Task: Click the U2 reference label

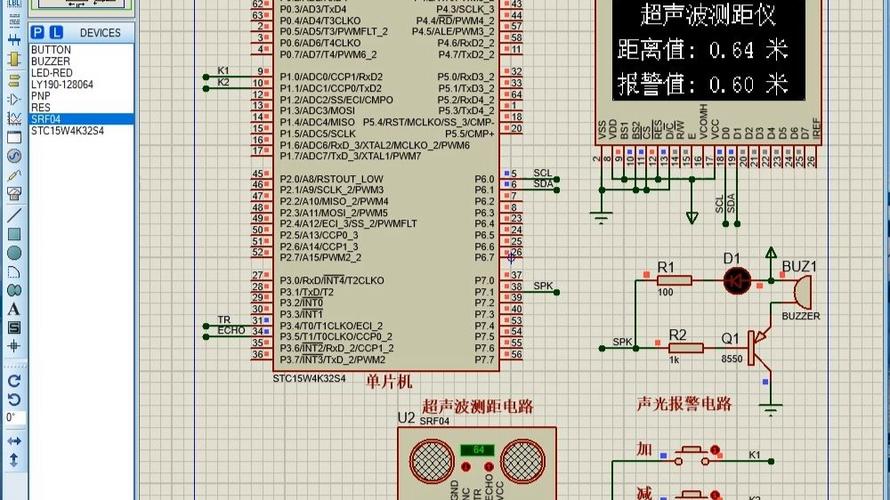Action: (406, 418)
